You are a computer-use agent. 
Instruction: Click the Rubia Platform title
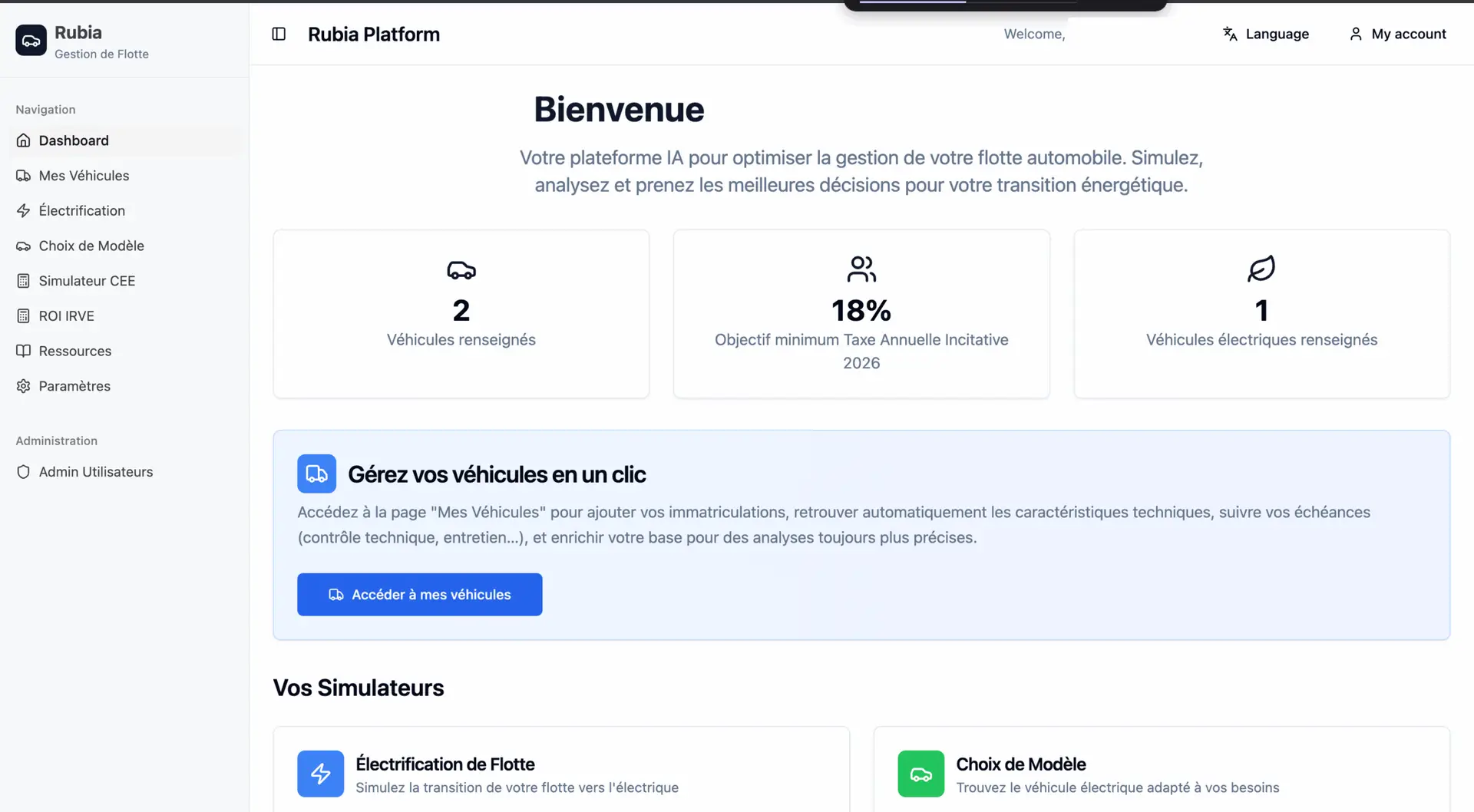(374, 34)
